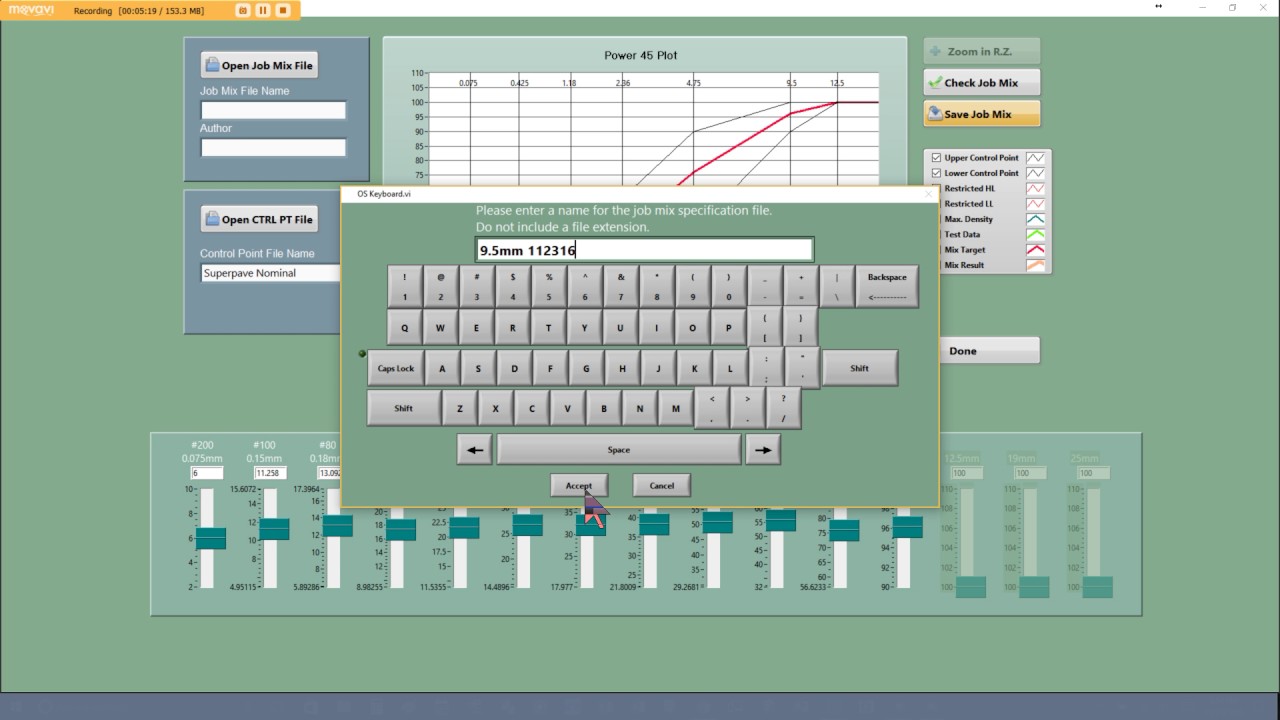Click the Q key on the keyboard
The image size is (1280, 720).
click(x=404, y=327)
